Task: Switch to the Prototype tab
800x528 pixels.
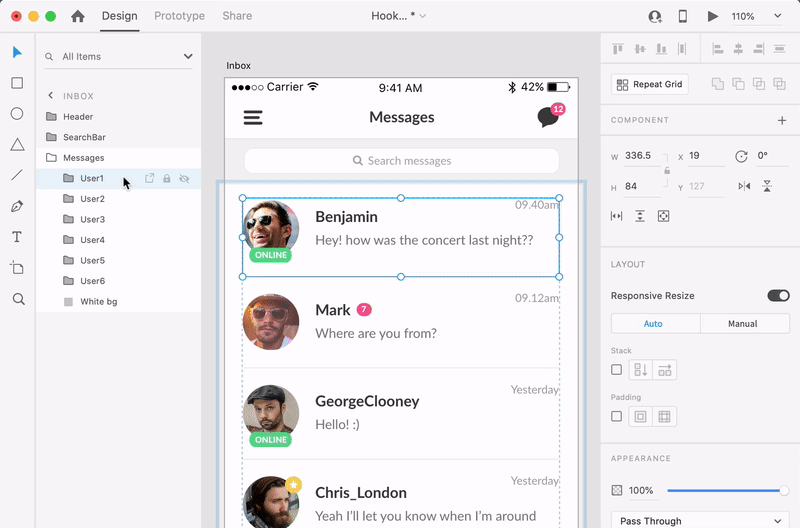Action: [179, 16]
